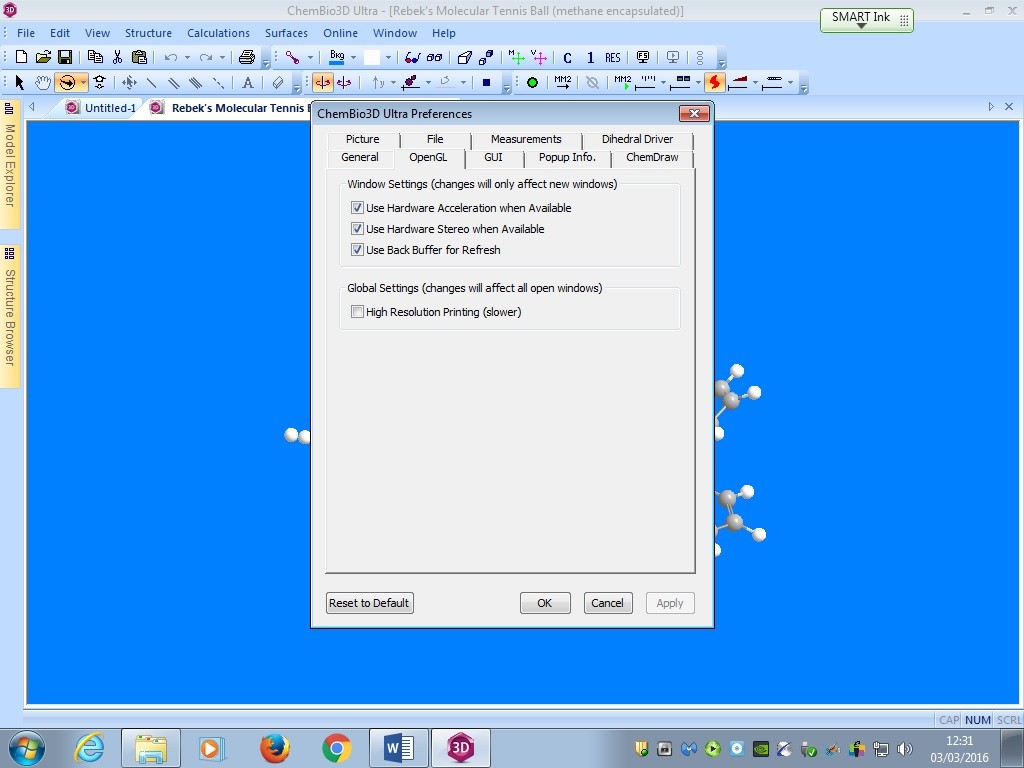Viewport: 1024px width, 768px height.
Task: Print with the printer icon
Action: [247, 57]
